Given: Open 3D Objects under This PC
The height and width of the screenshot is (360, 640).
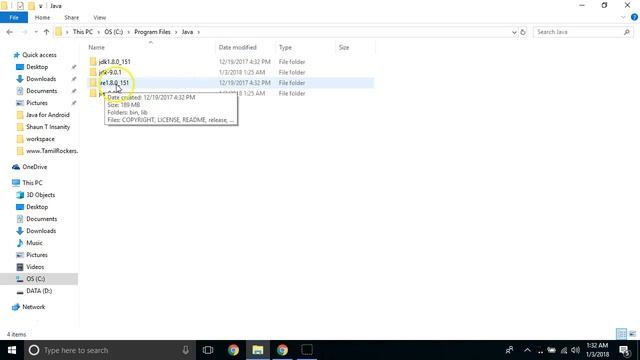Looking at the screenshot, I should point(40,195).
